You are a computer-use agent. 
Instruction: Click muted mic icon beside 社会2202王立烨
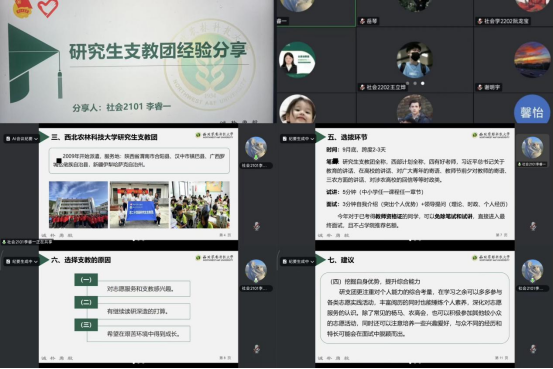(x=362, y=87)
